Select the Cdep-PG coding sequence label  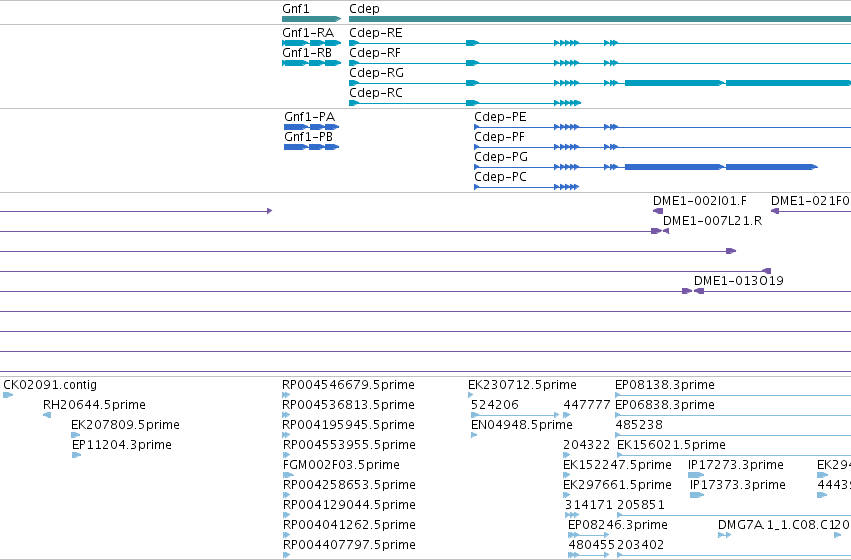coord(500,157)
